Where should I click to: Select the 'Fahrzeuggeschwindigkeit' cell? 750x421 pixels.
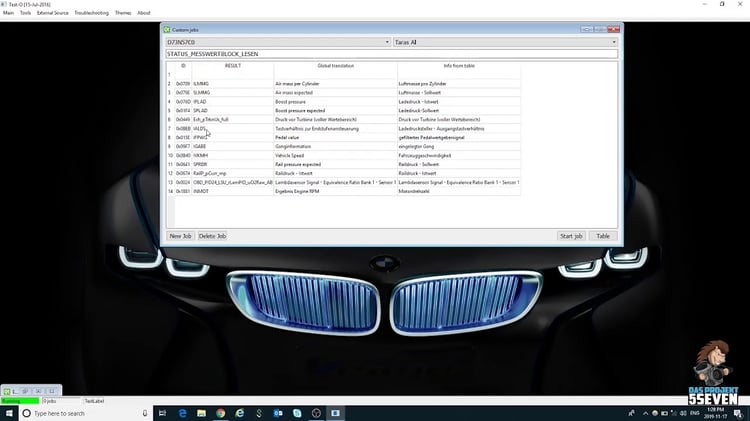(459, 155)
